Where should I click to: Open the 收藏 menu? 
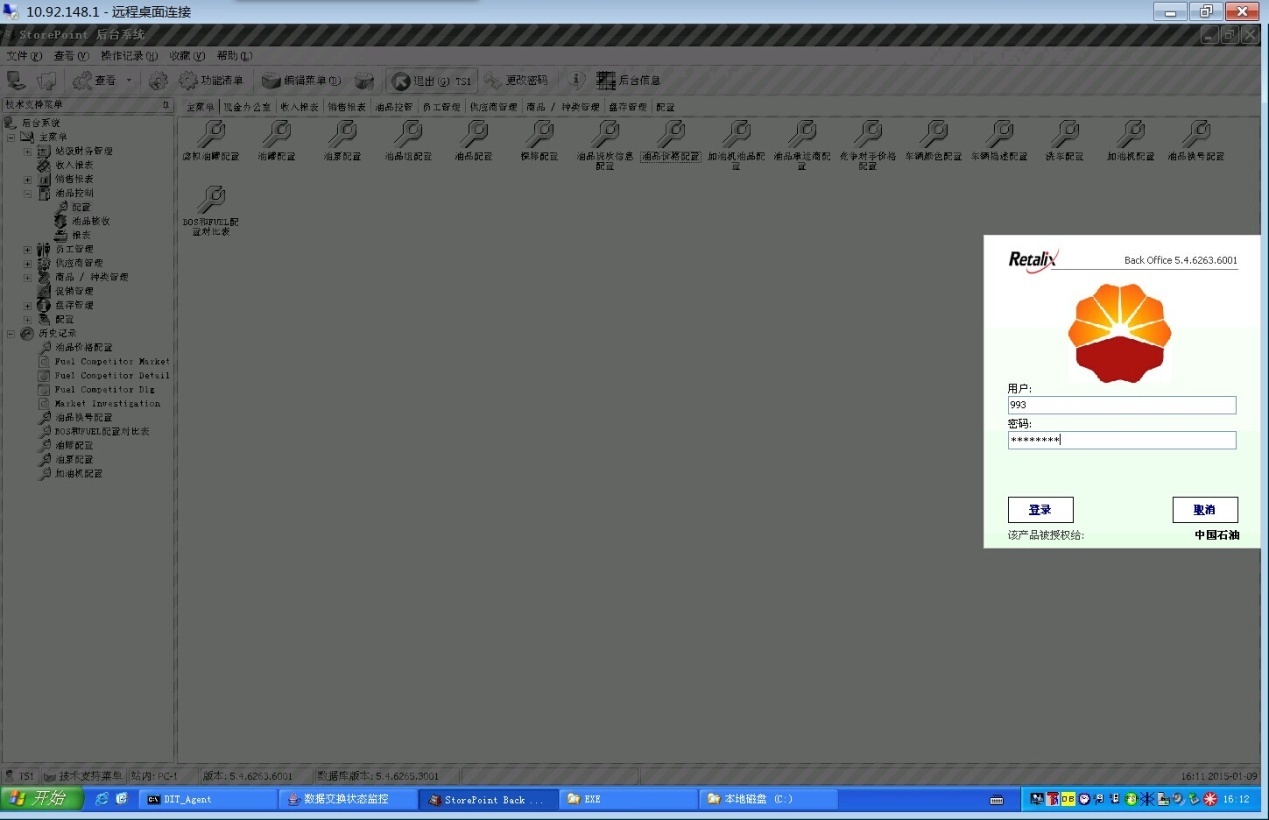tap(187, 56)
